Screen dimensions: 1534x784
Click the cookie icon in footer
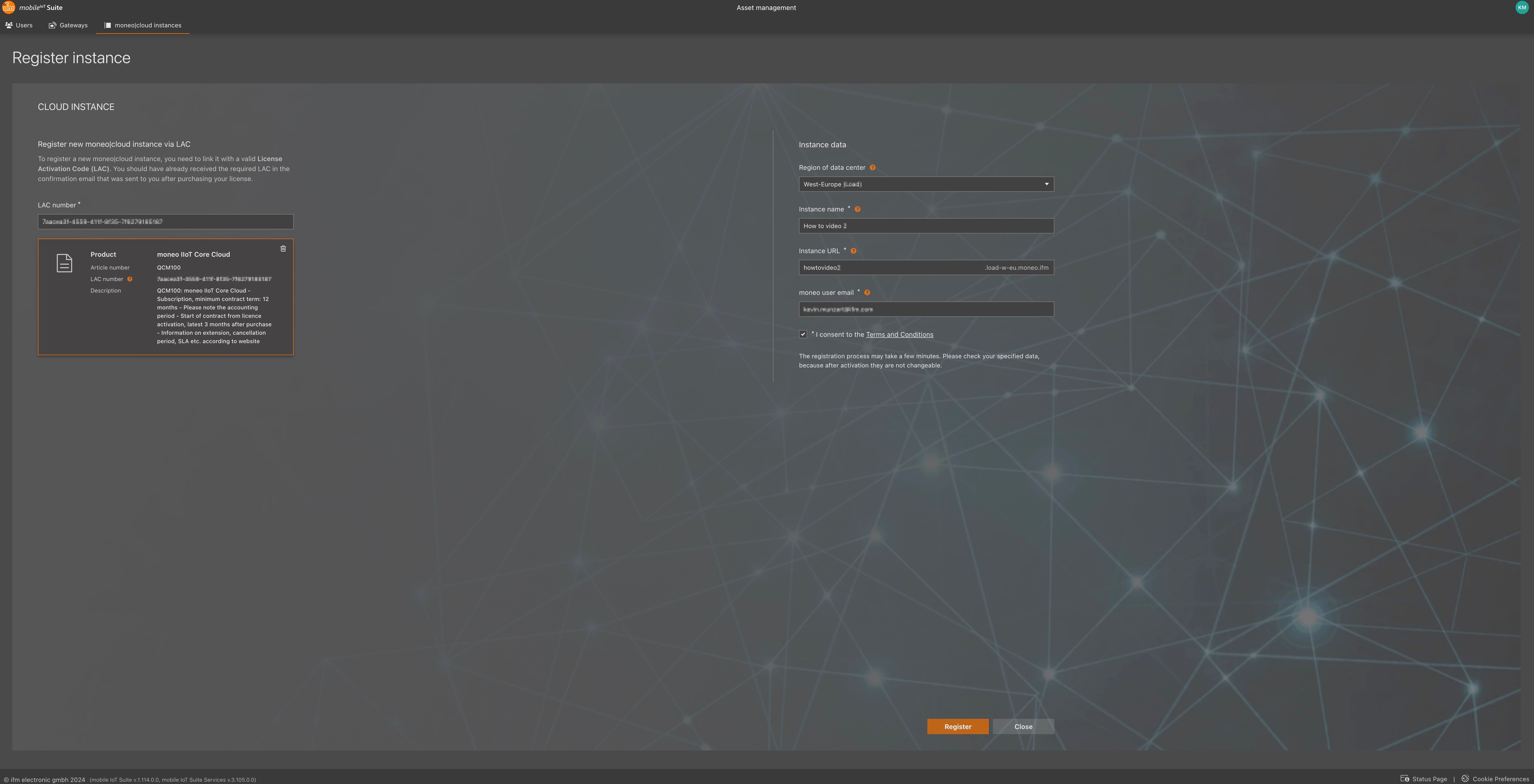pyautogui.click(x=1465, y=779)
